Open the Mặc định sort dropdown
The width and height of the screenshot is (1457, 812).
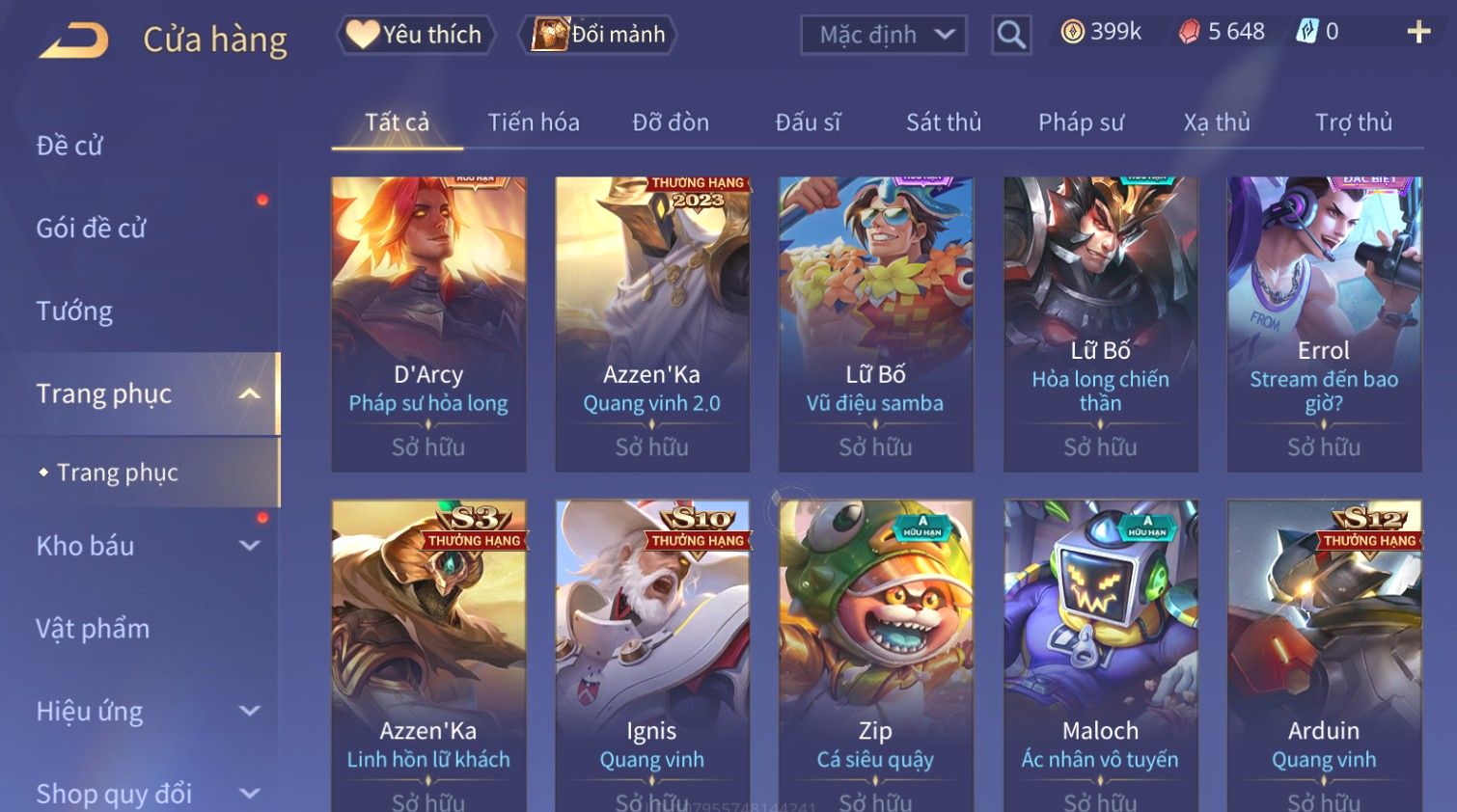coord(884,35)
